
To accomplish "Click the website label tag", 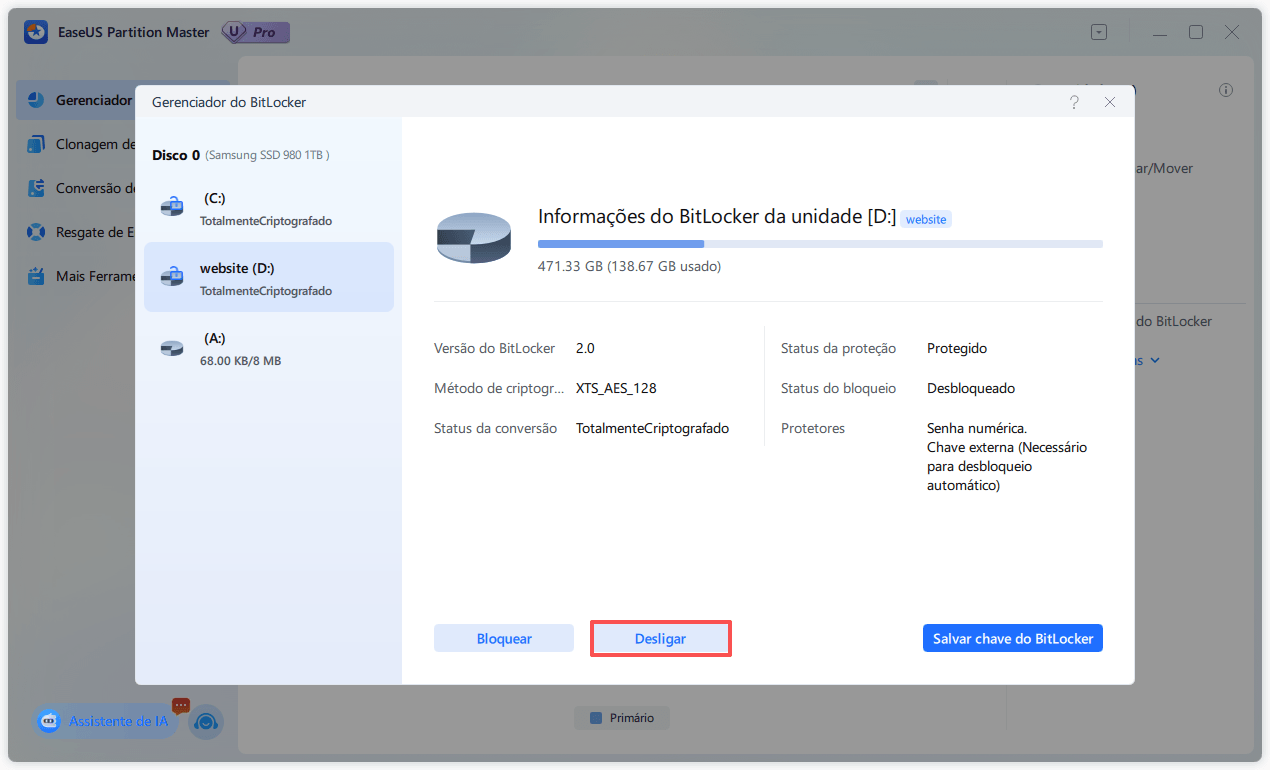I will [x=926, y=219].
